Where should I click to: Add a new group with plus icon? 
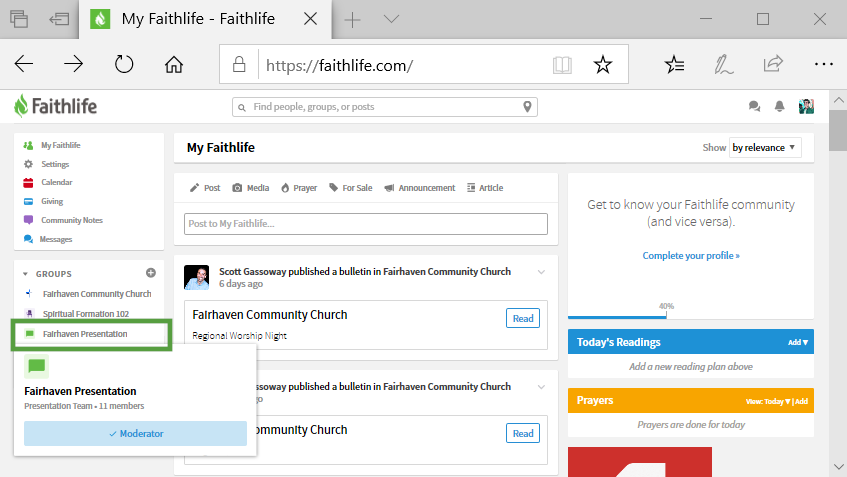151,273
